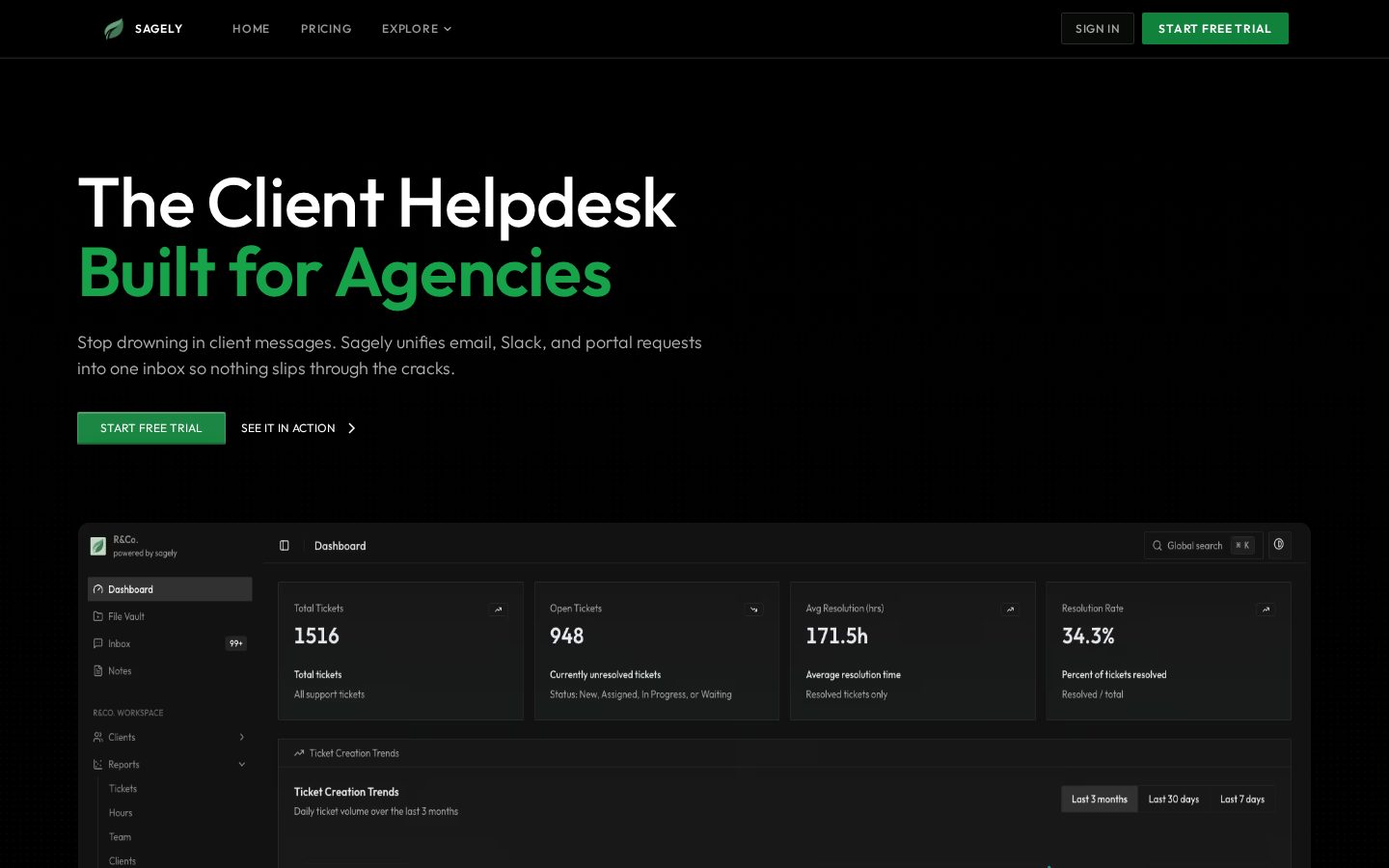Open Tickets under Reports
This screenshot has height=868, width=1389.
click(123, 789)
